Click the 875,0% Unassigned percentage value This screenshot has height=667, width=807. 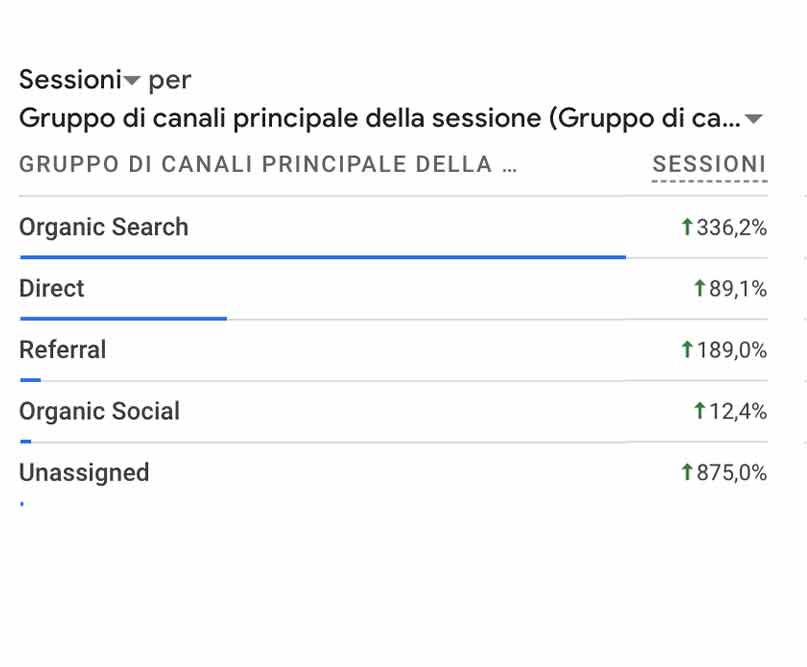click(731, 473)
